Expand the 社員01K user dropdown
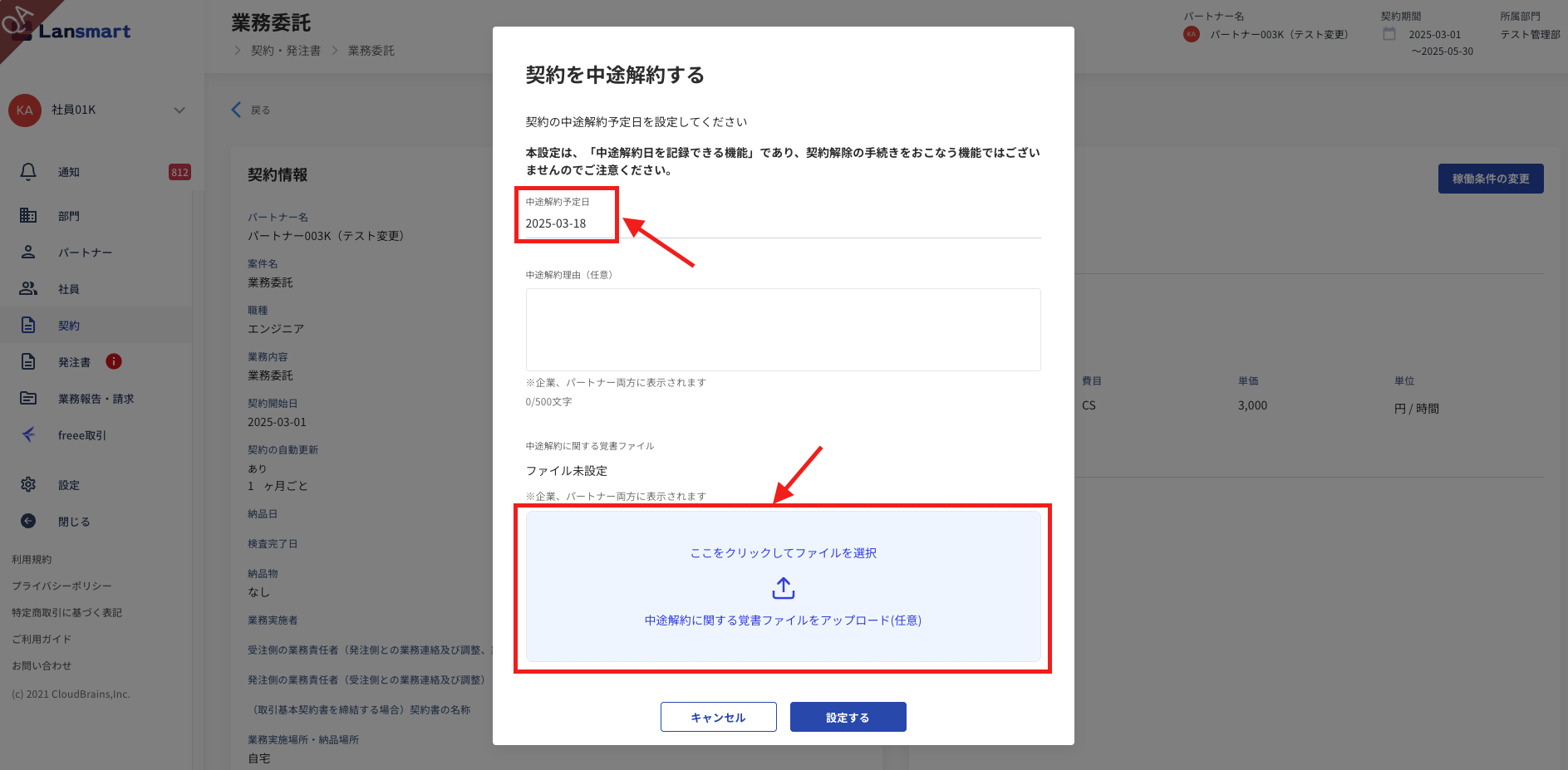This screenshot has height=770, width=1568. [x=179, y=110]
